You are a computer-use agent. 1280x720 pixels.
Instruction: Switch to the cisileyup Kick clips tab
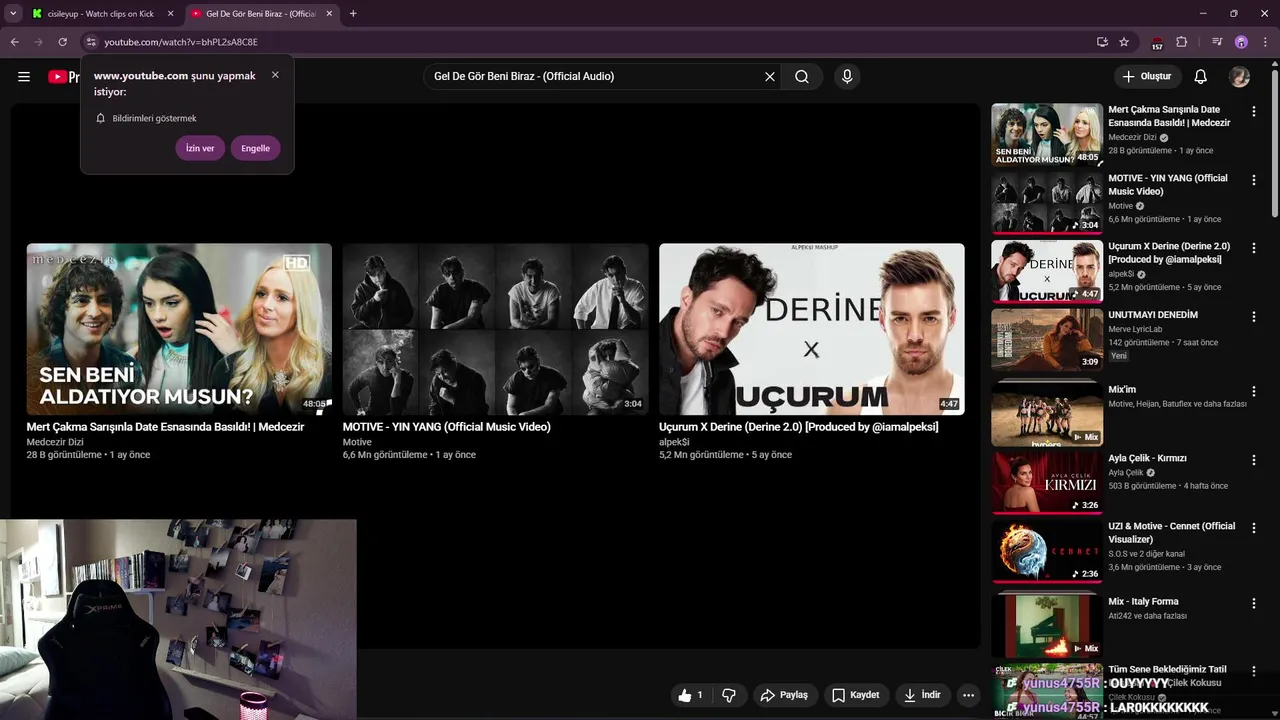tap(101, 14)
